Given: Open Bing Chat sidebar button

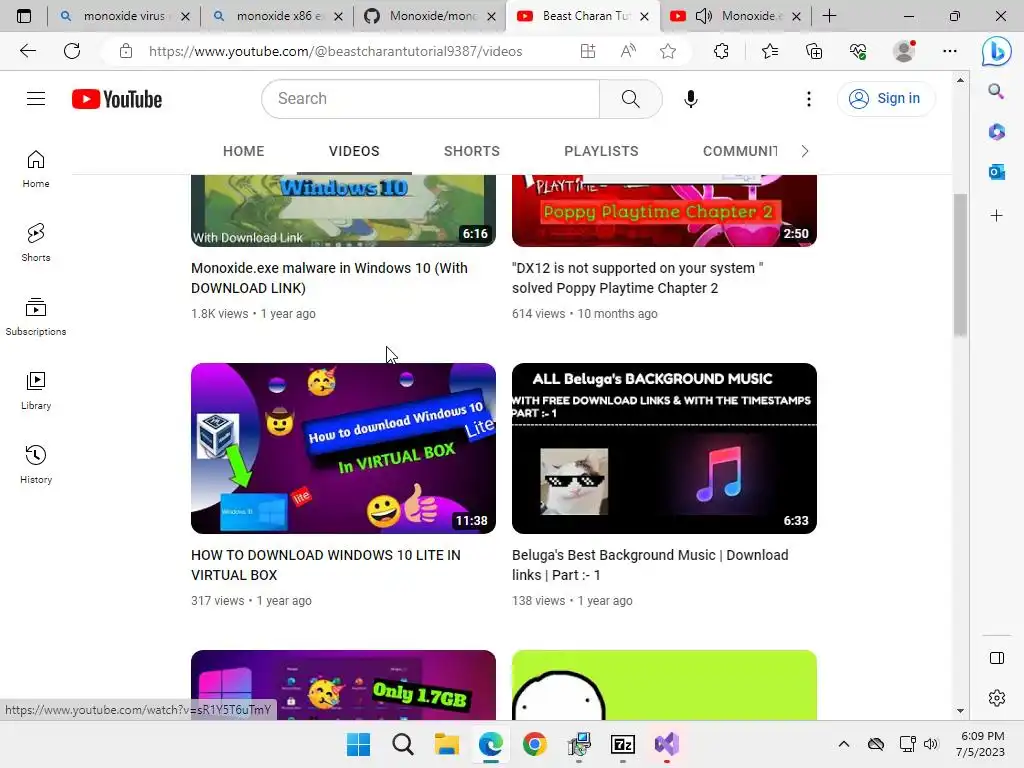Looking at the screenshot, I should click(x=997, y=51).
